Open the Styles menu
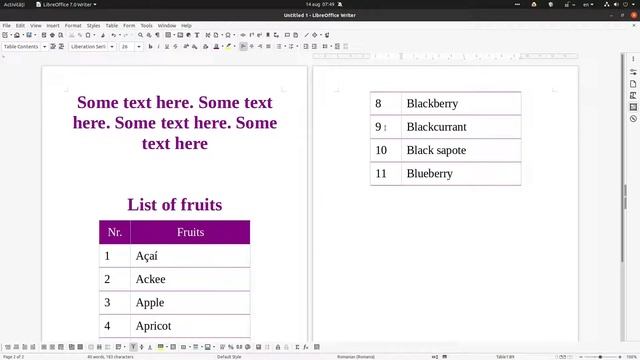The height and width of the screenshot is (360, 640). point(93,25)
